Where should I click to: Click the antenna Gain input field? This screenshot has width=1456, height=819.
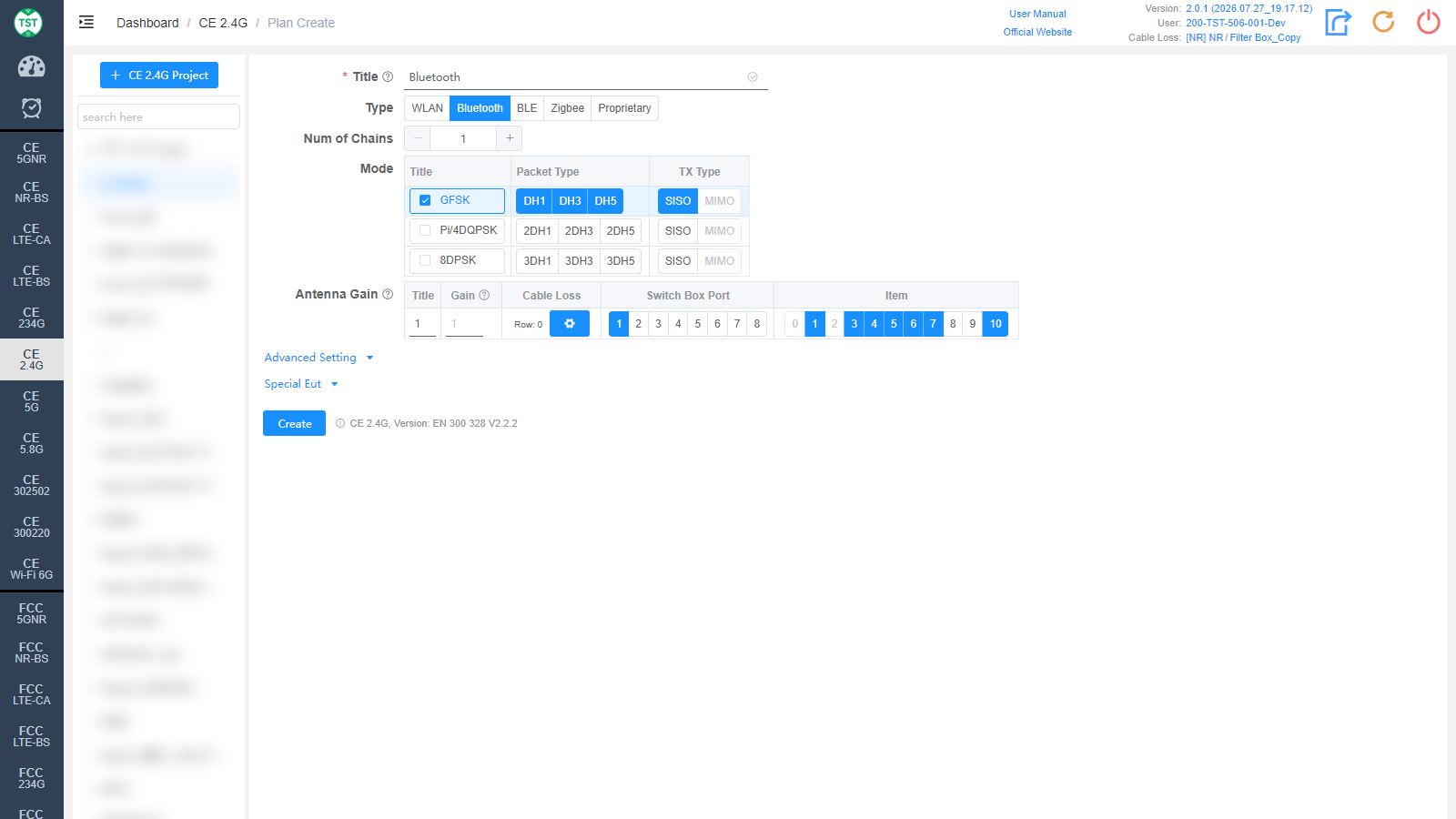tap(464, 324)
